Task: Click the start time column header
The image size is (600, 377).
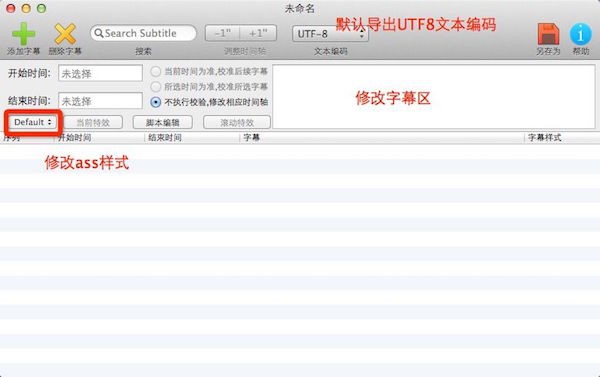Action: (x=99, y=137)
